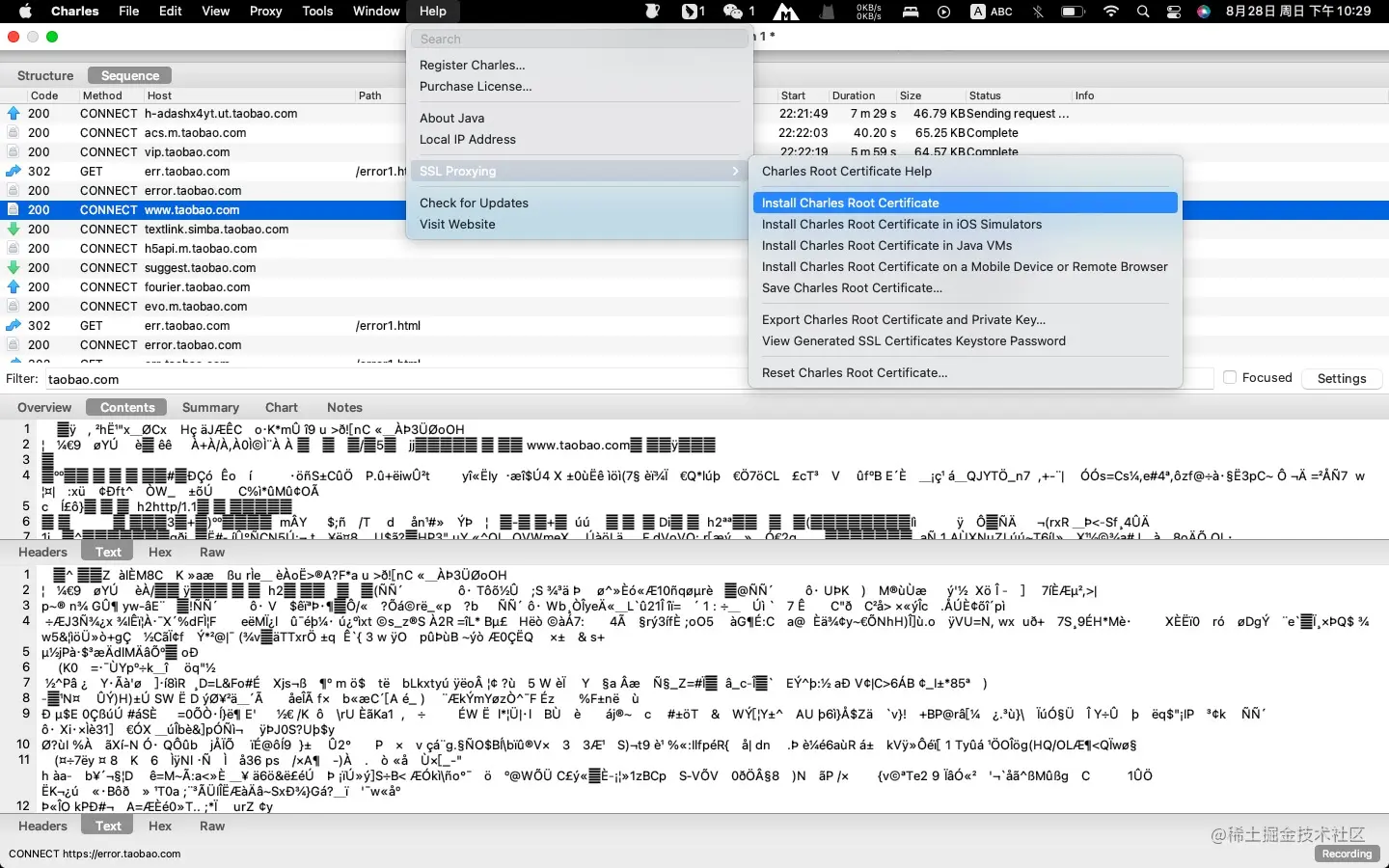1389x868 pixels.
Task: Open the File menu
Action: (x=128, y=12)
